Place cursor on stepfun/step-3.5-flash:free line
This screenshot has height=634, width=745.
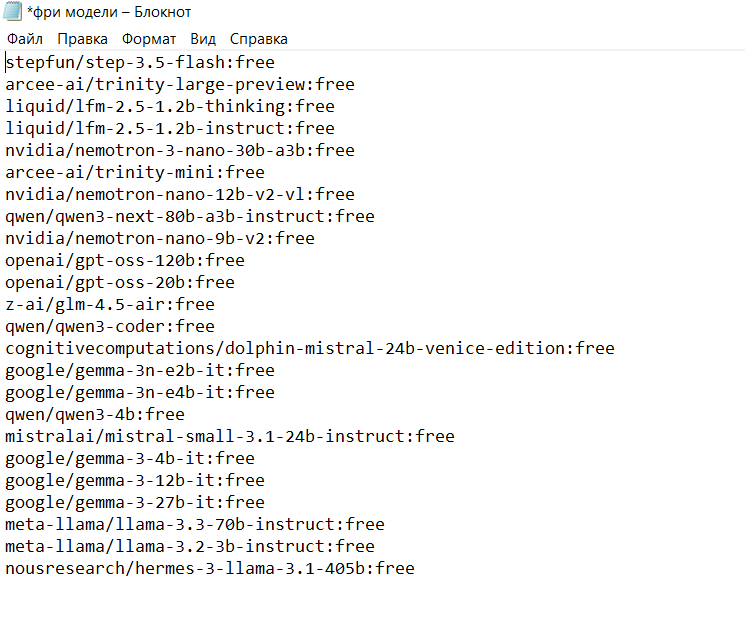(140, 62)
